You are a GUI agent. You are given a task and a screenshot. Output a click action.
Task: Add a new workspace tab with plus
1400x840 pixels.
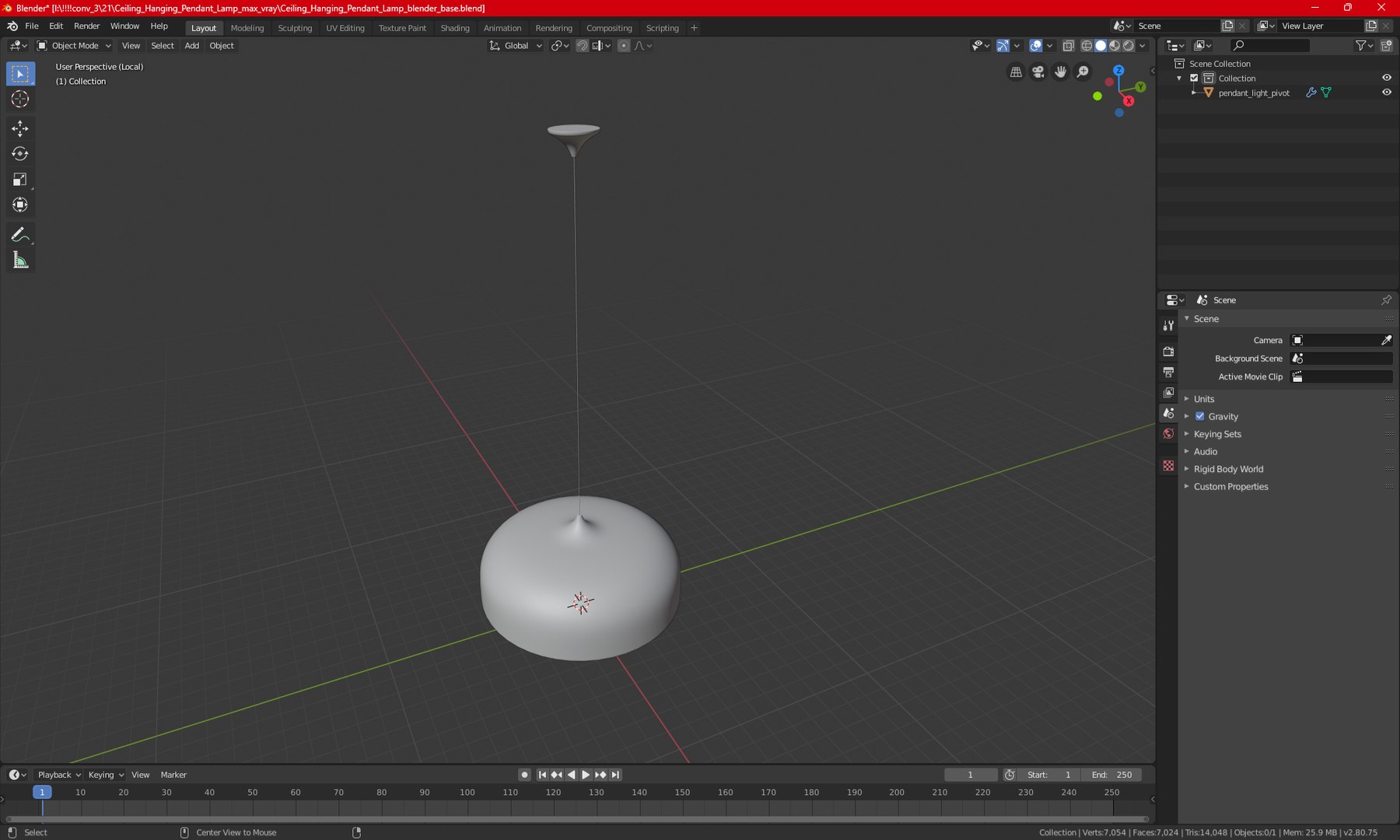tap(694, 28)
